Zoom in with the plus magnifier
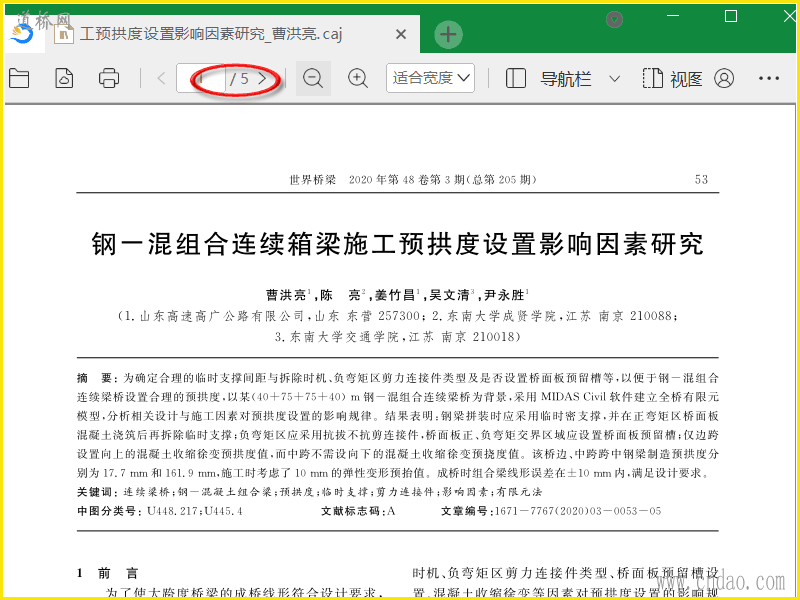Screen dimensions: 800x600 tap(358, 79)
